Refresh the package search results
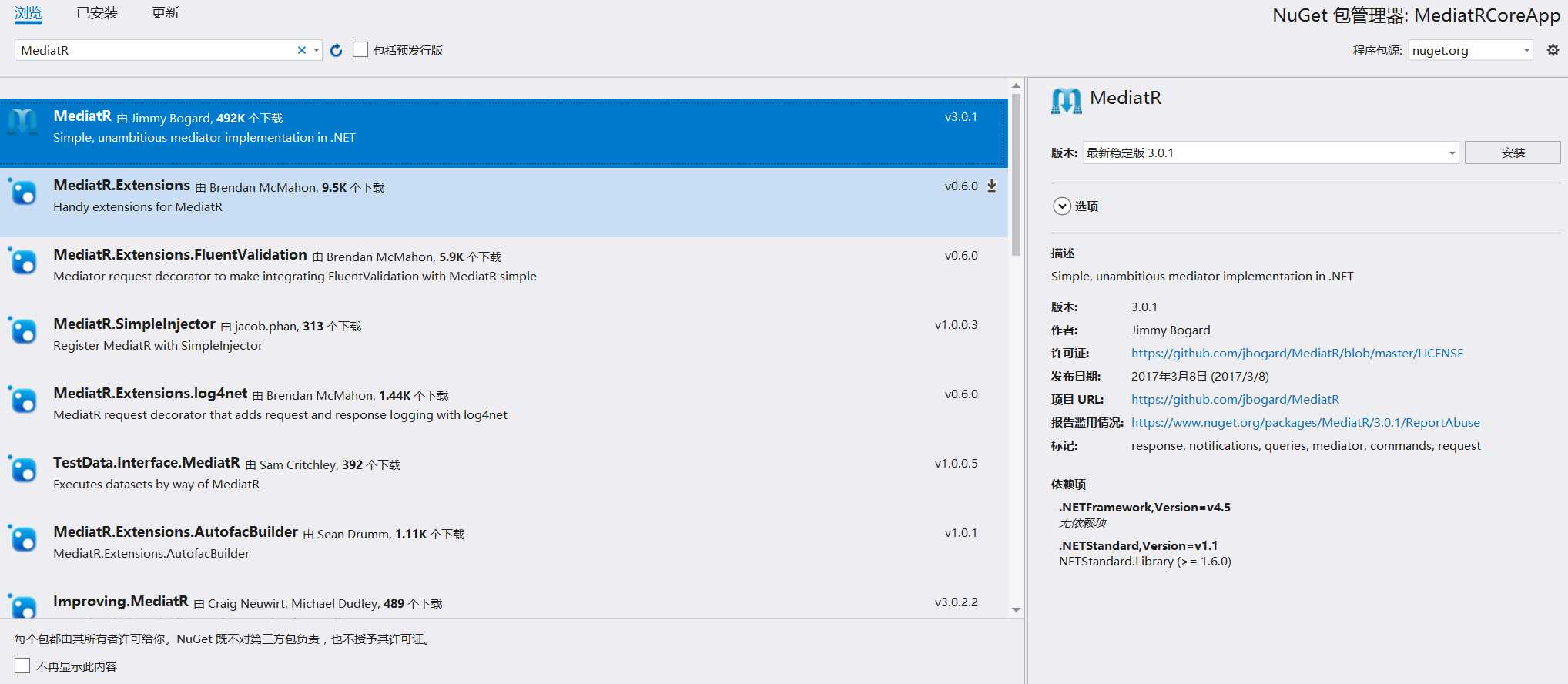Image resolution: width=1568 pixels, height=684 pixels. (x=336, y=50)
